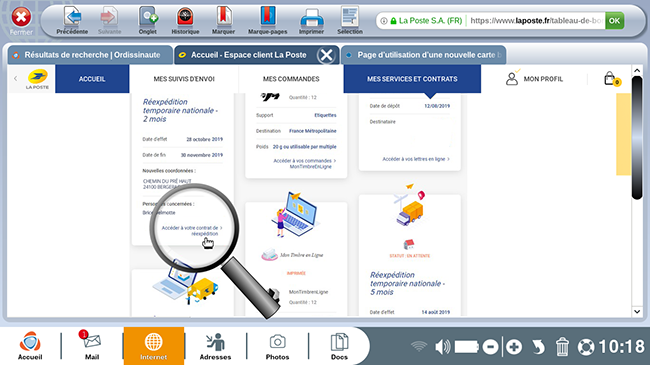Screen dimensions: 650x365
Task: Click the speaker volume icon
Action: click(x=442, y=346)
